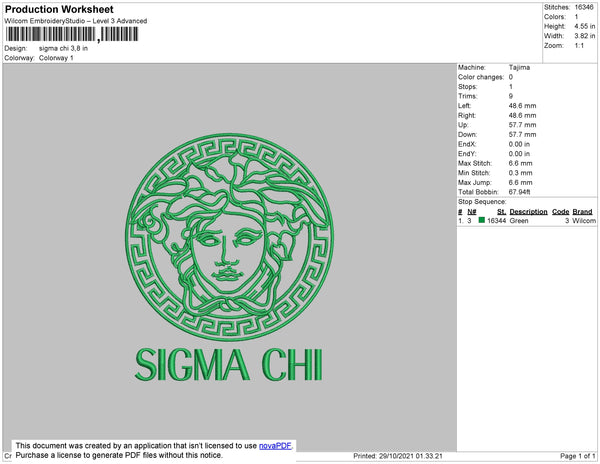Select the 'Production Worksheet' heading
The image size is (600, 464).
coord(59,9)
